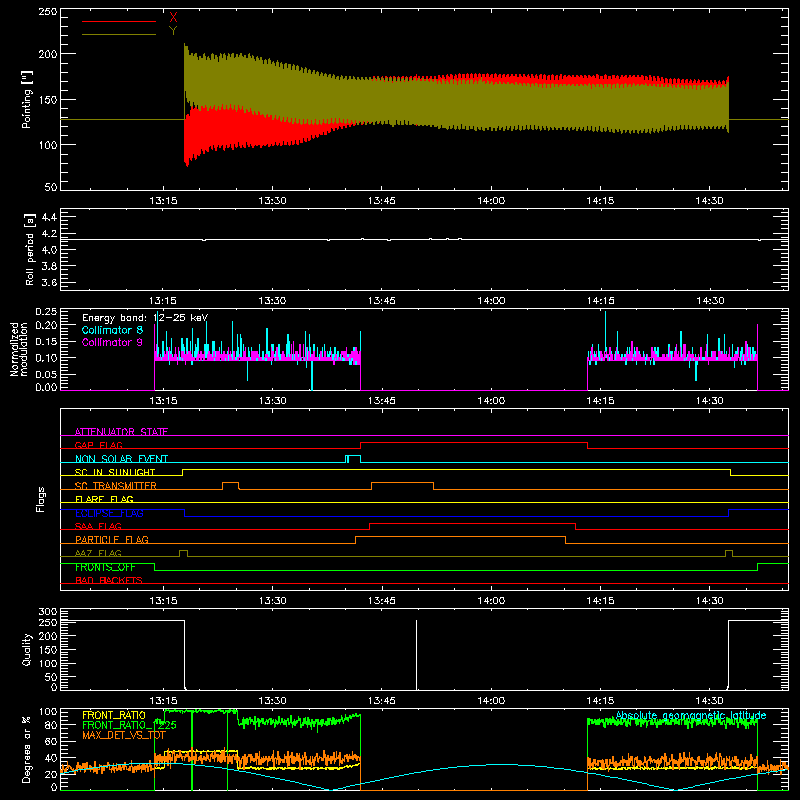The image size is (800, 800).
Task: Click the white spike in the Quality plot
Action: [416, 655]
